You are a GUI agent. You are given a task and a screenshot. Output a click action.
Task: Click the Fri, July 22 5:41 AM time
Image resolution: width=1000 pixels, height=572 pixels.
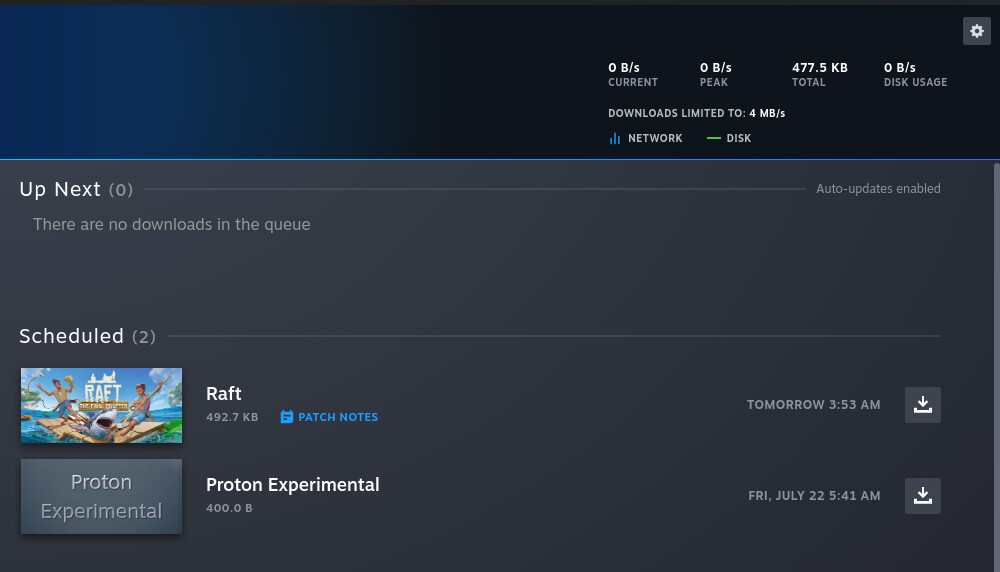pyautogui.click(x=814, y=496)
